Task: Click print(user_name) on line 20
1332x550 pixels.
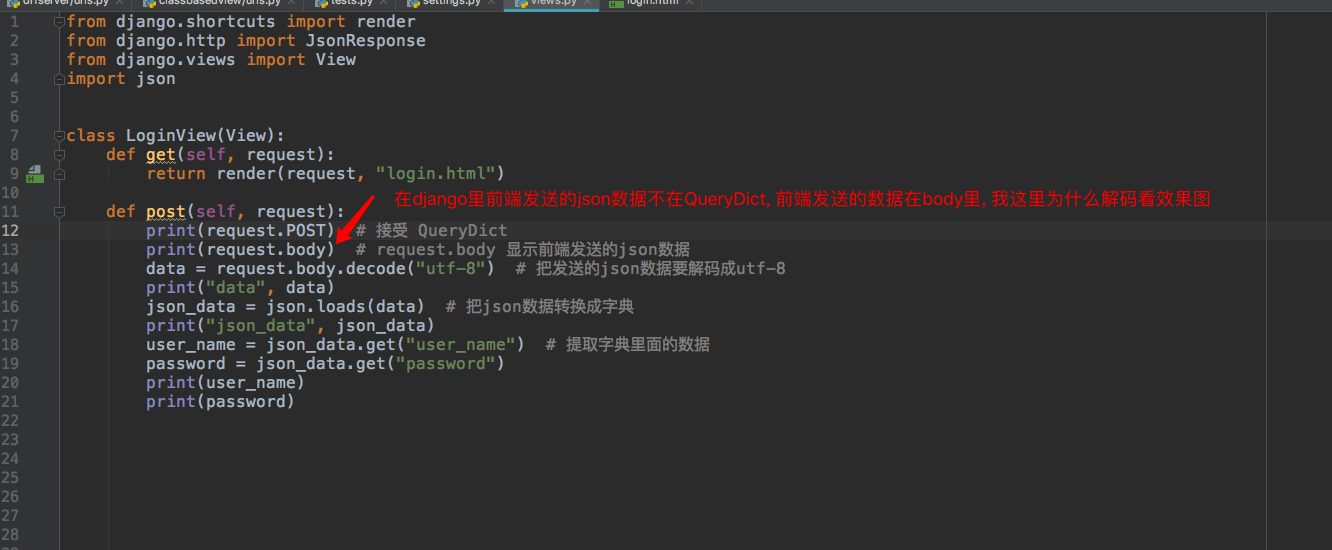Action: click(225, 382)
